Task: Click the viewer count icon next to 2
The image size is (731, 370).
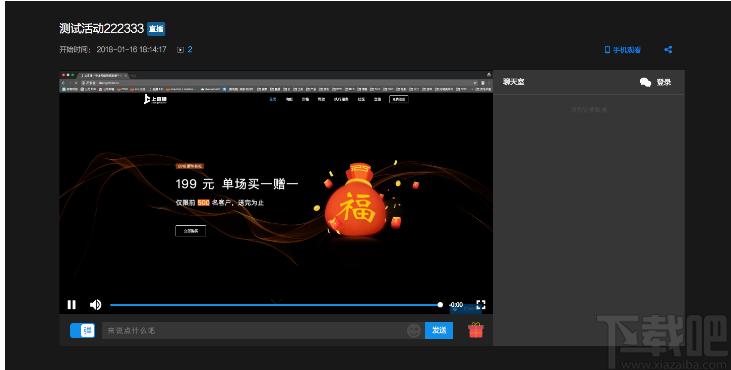Action: [x=180, y=50]
